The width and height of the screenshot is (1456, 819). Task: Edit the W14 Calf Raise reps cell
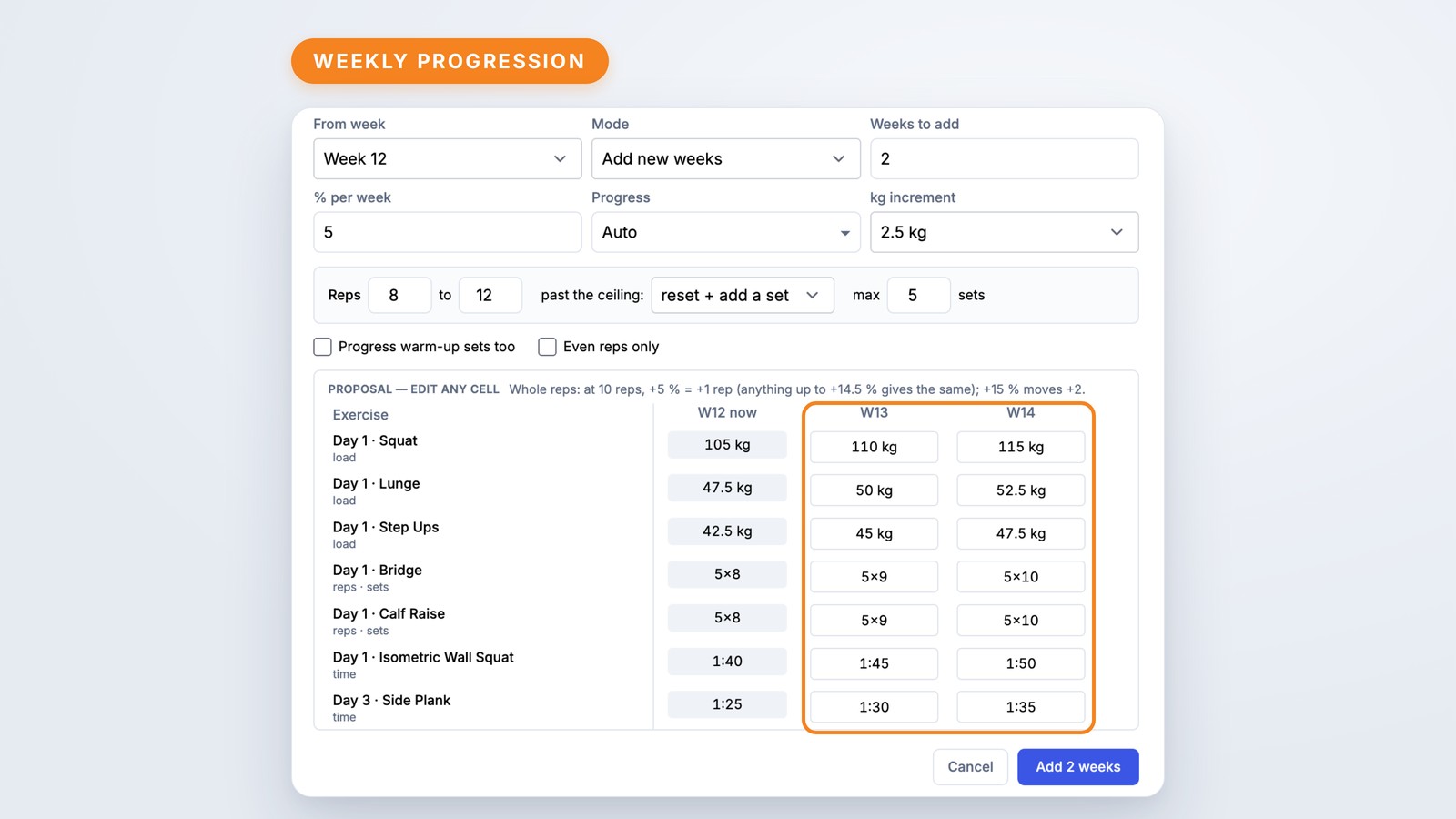[1021, 621]
